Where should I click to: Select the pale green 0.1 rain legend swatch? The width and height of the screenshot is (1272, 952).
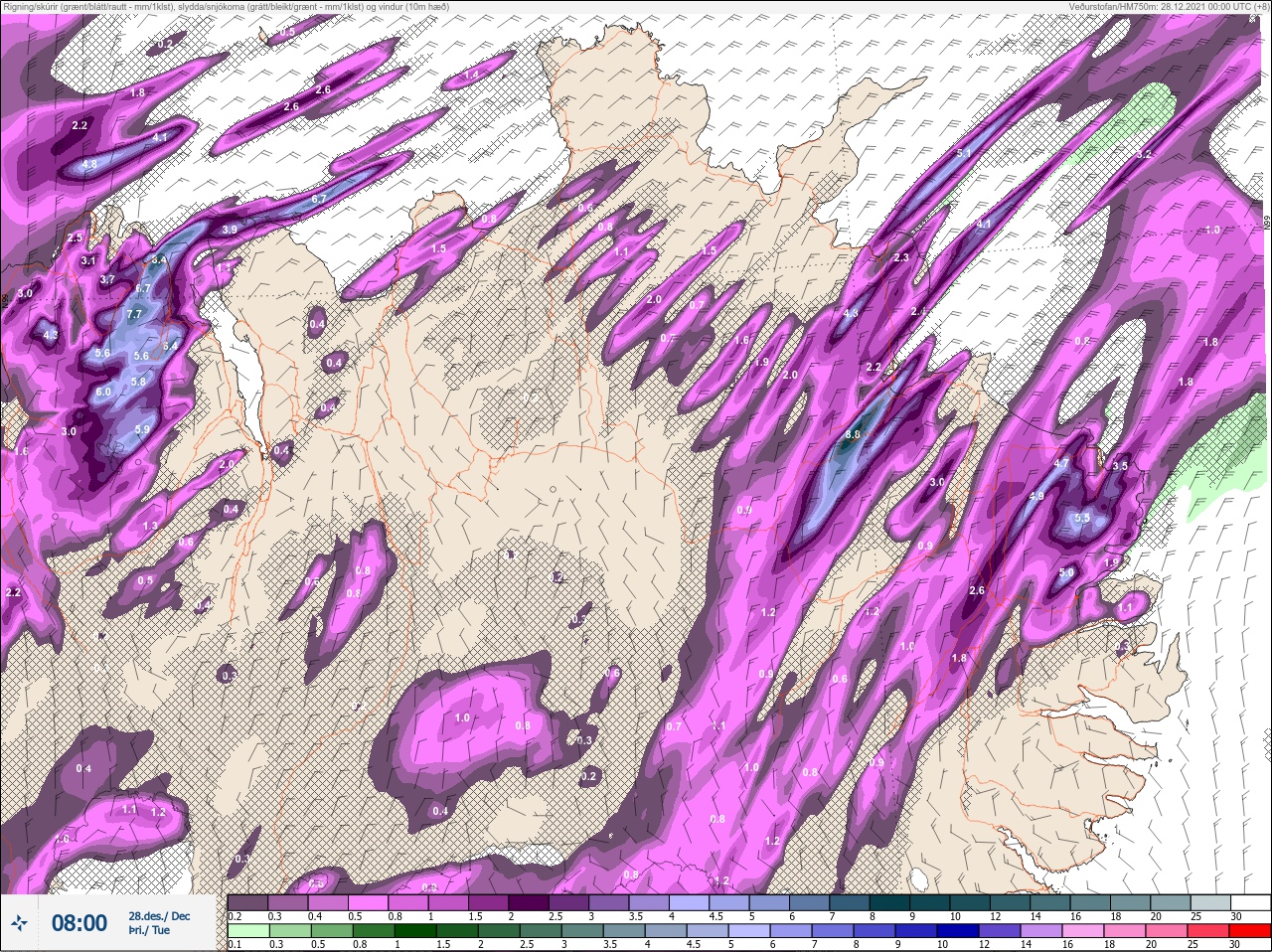(x=247, y=929)
